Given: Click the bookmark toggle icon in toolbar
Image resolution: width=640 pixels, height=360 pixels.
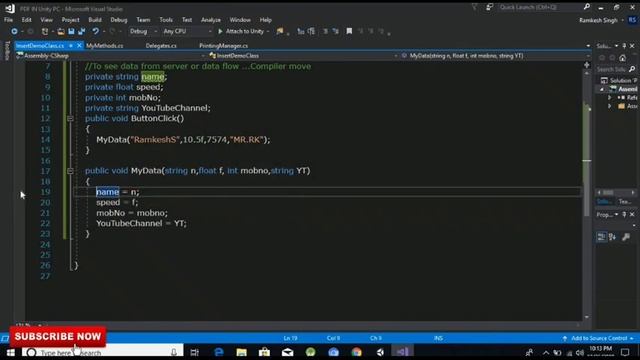Looking at the screenshot, I should click(349, 31).
